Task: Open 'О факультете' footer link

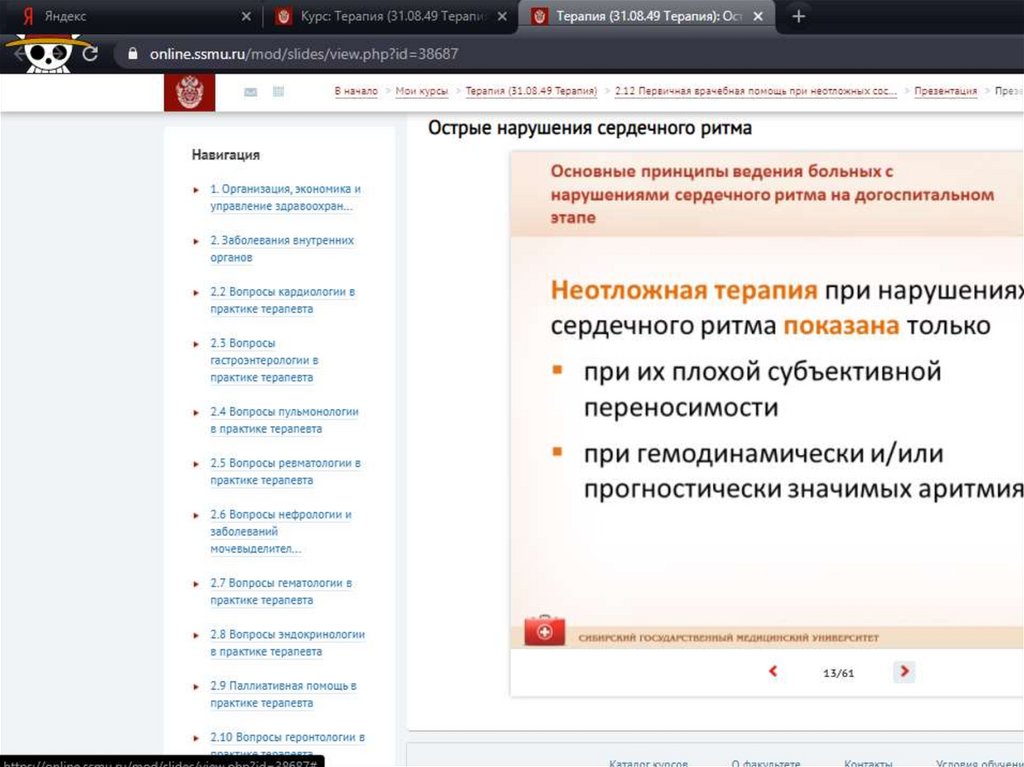Action: 765,762
